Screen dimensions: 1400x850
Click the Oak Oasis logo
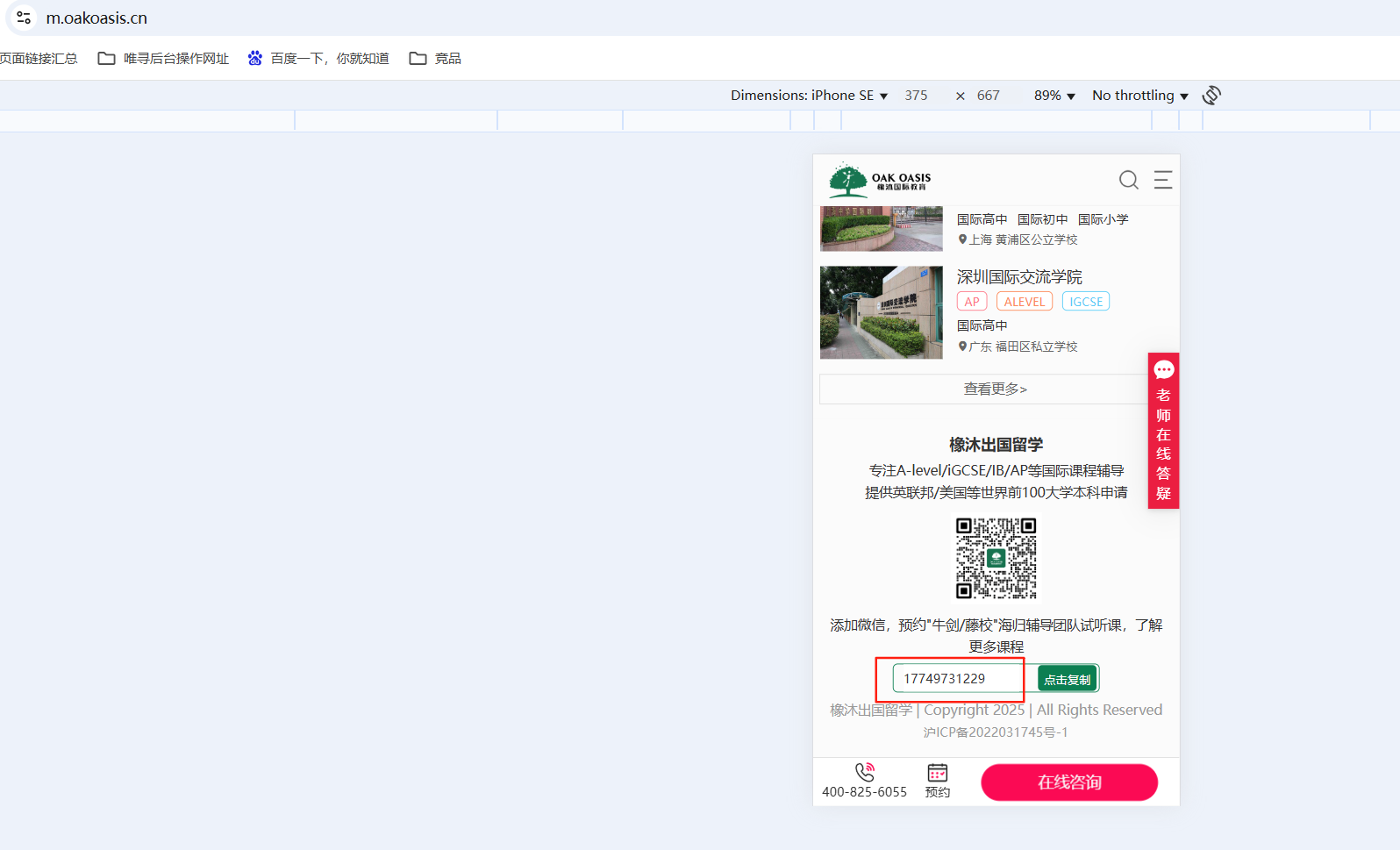[x=880, y=180]
